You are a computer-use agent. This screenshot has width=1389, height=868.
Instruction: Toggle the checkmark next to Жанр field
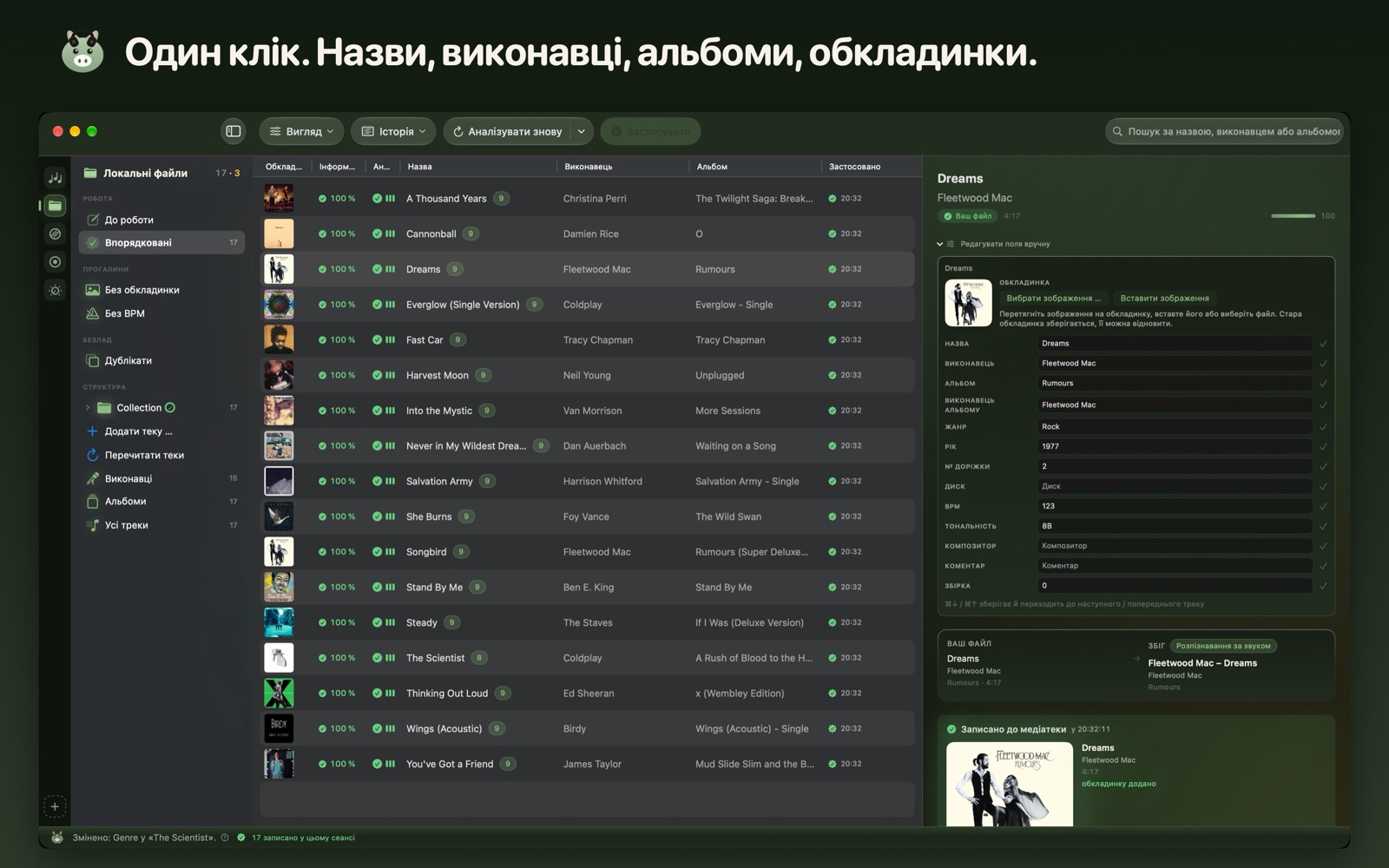pyautogui.click(x=1323, y=427)
